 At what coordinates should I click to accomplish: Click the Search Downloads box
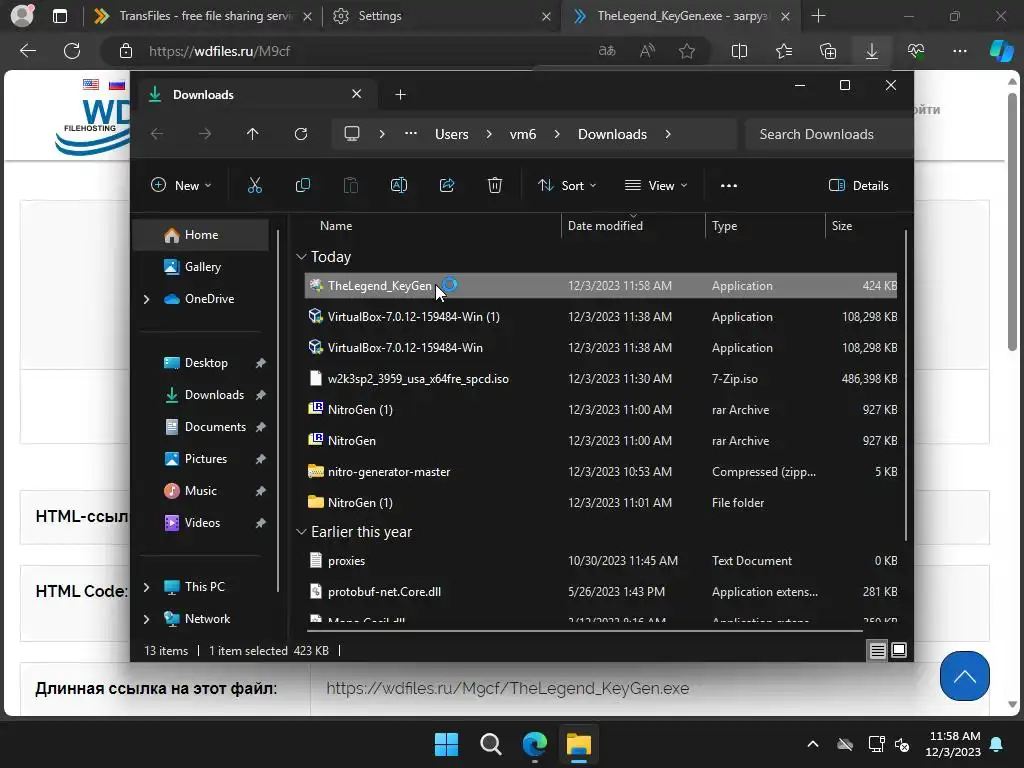click(x=828, y=134)
